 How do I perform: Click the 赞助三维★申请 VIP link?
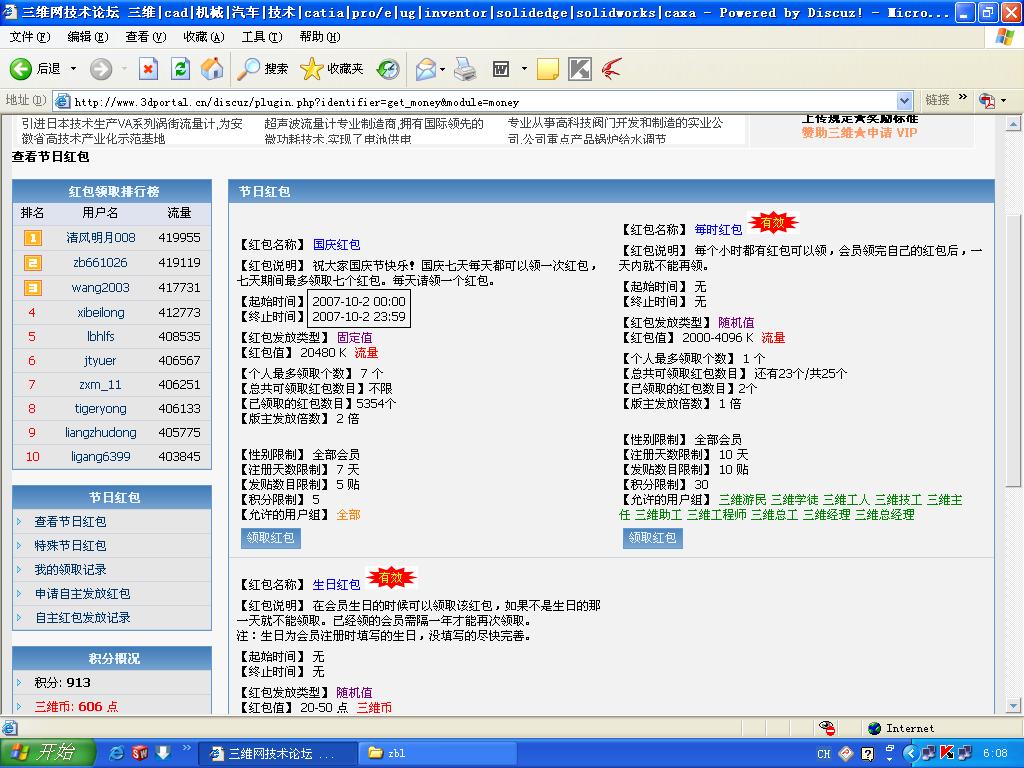pos(859,133)
